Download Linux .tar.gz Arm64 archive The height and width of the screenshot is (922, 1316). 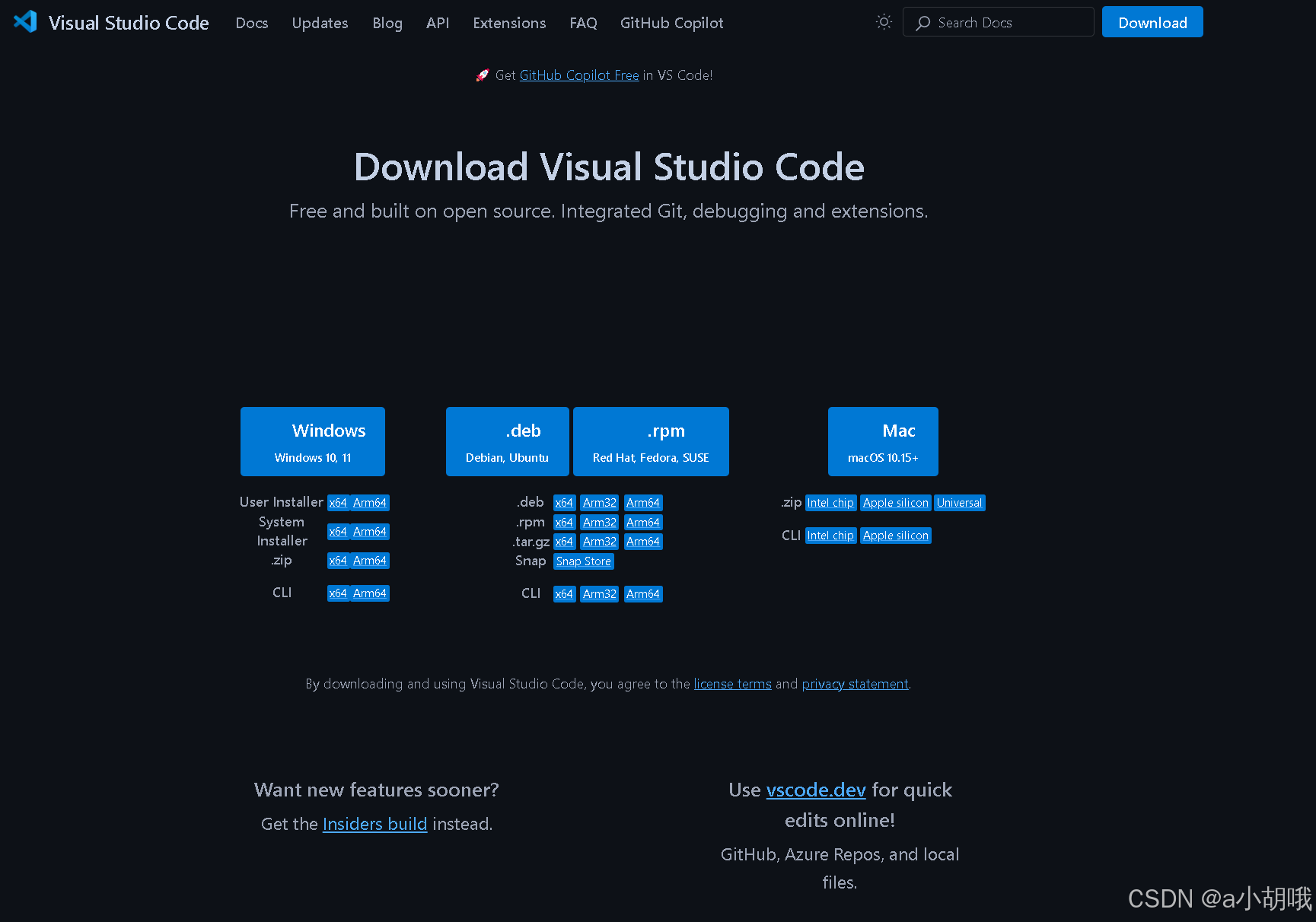[643, 542]
